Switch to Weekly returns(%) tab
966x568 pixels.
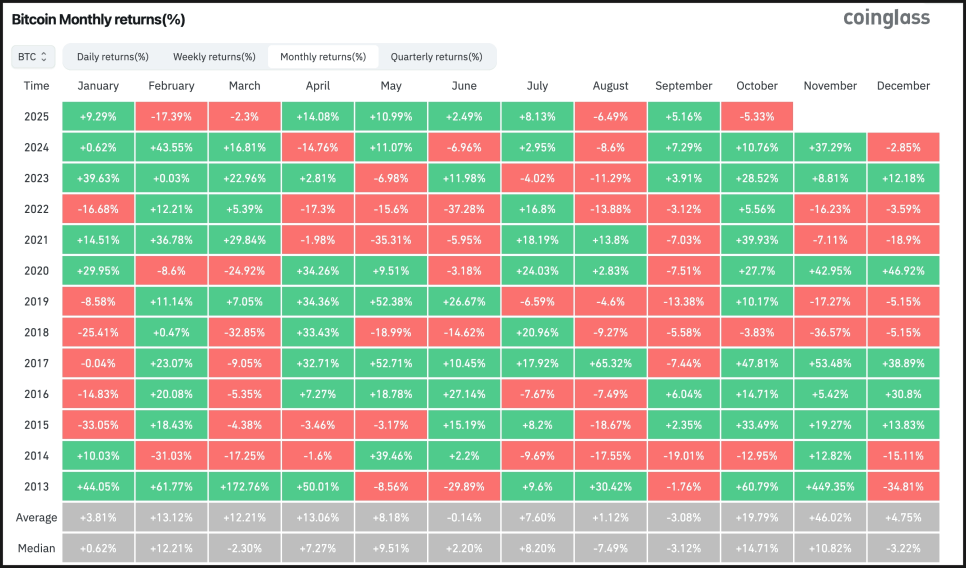pos(214,57)
